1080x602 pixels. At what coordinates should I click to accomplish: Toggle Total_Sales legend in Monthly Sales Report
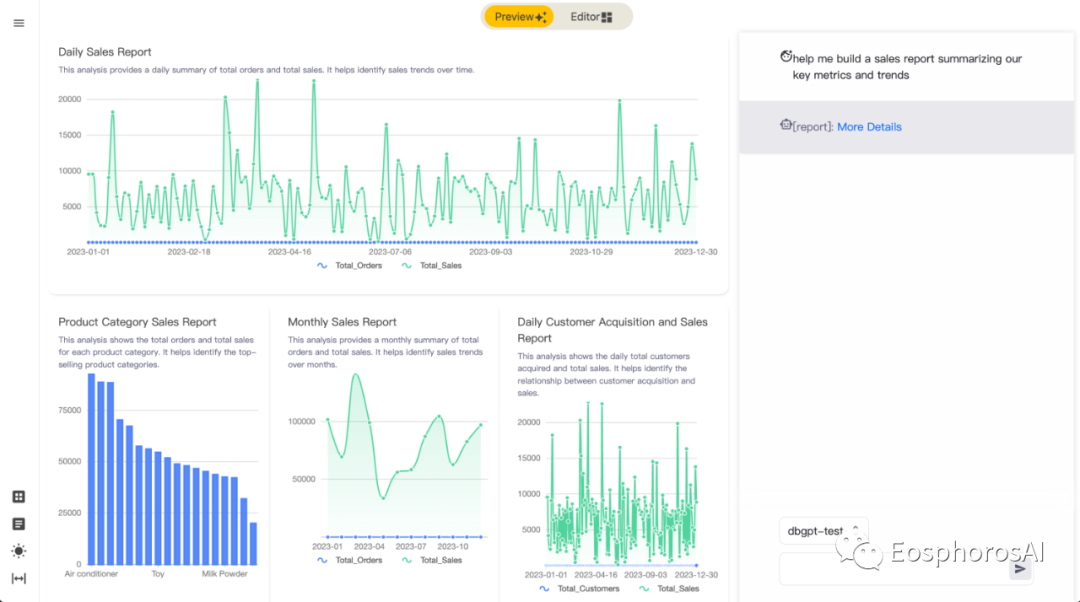point(433,560)
